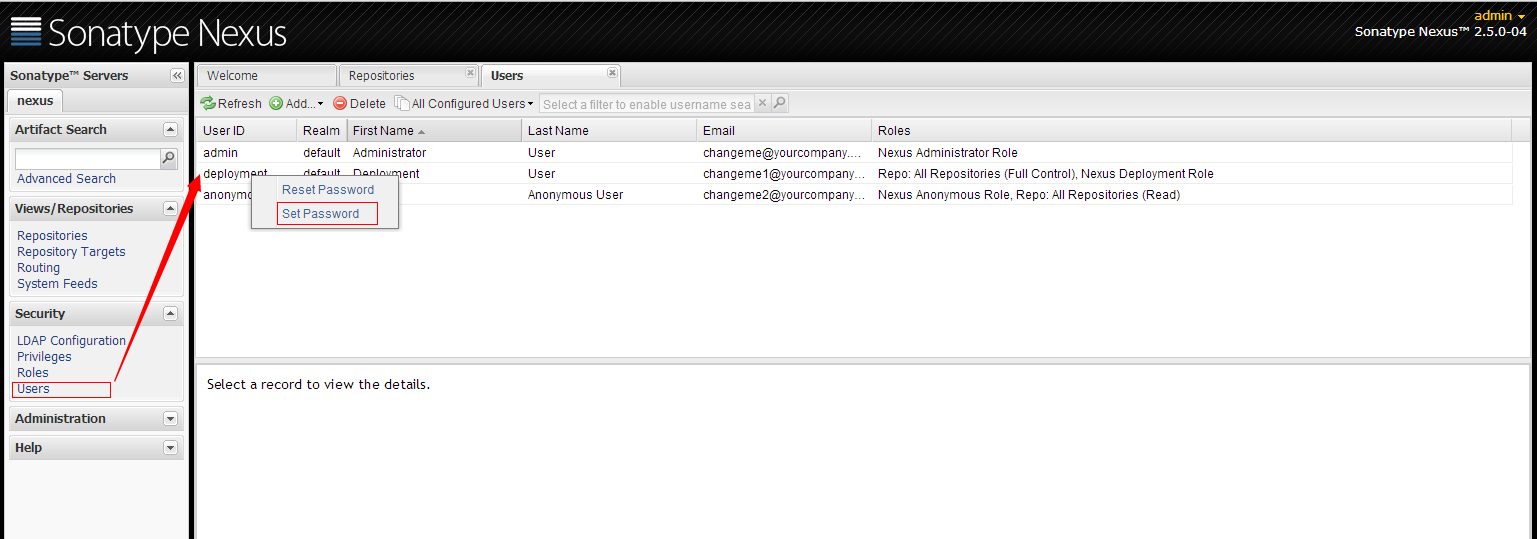This screenshot has width=1537, height=539.
Task: Open Roles under Security
Action: [32, 373]
